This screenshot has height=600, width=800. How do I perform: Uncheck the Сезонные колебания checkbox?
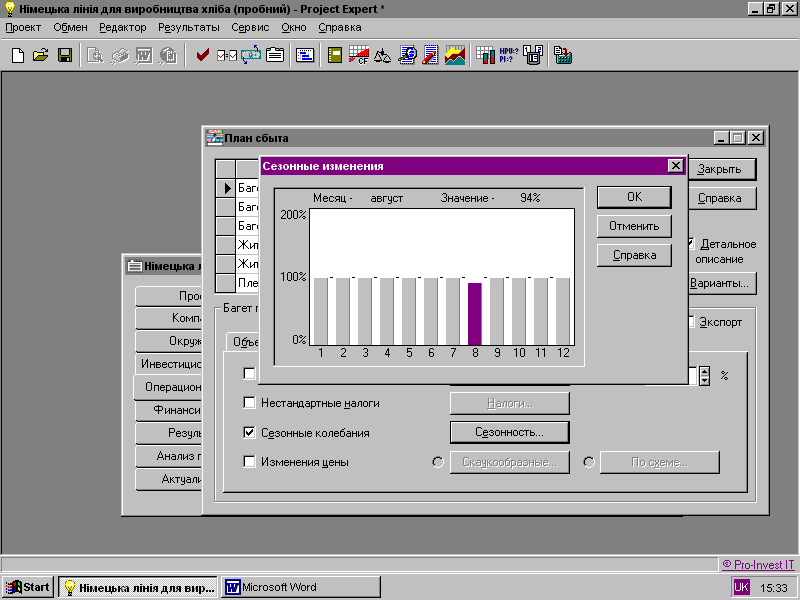[x=249, y=433]
